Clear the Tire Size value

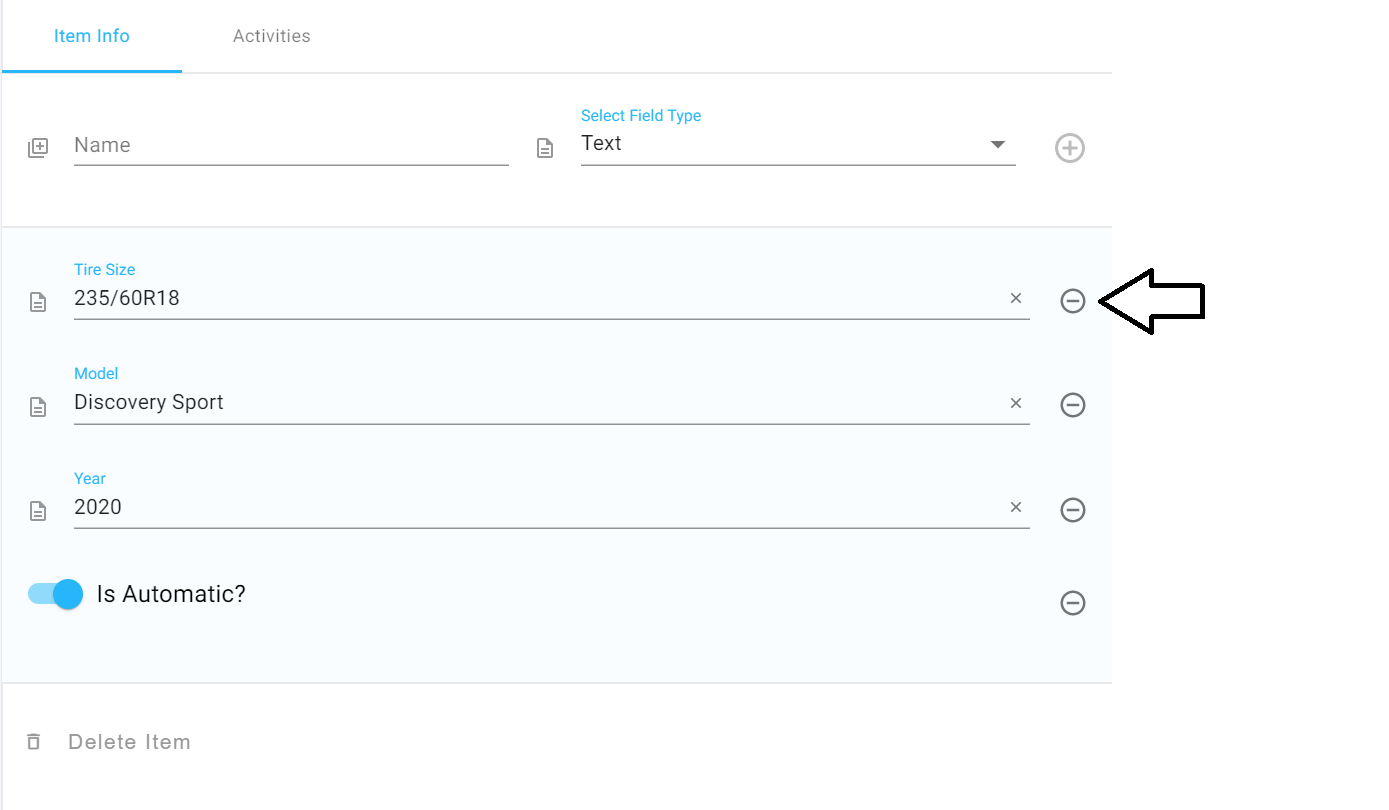(1016, 298)
